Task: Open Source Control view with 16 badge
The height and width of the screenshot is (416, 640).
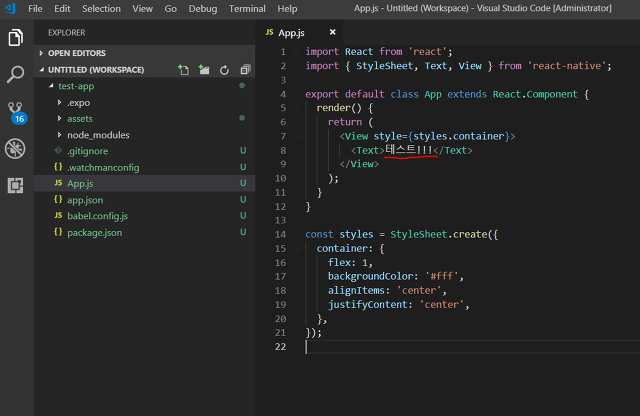Action: tap(17, 113)
